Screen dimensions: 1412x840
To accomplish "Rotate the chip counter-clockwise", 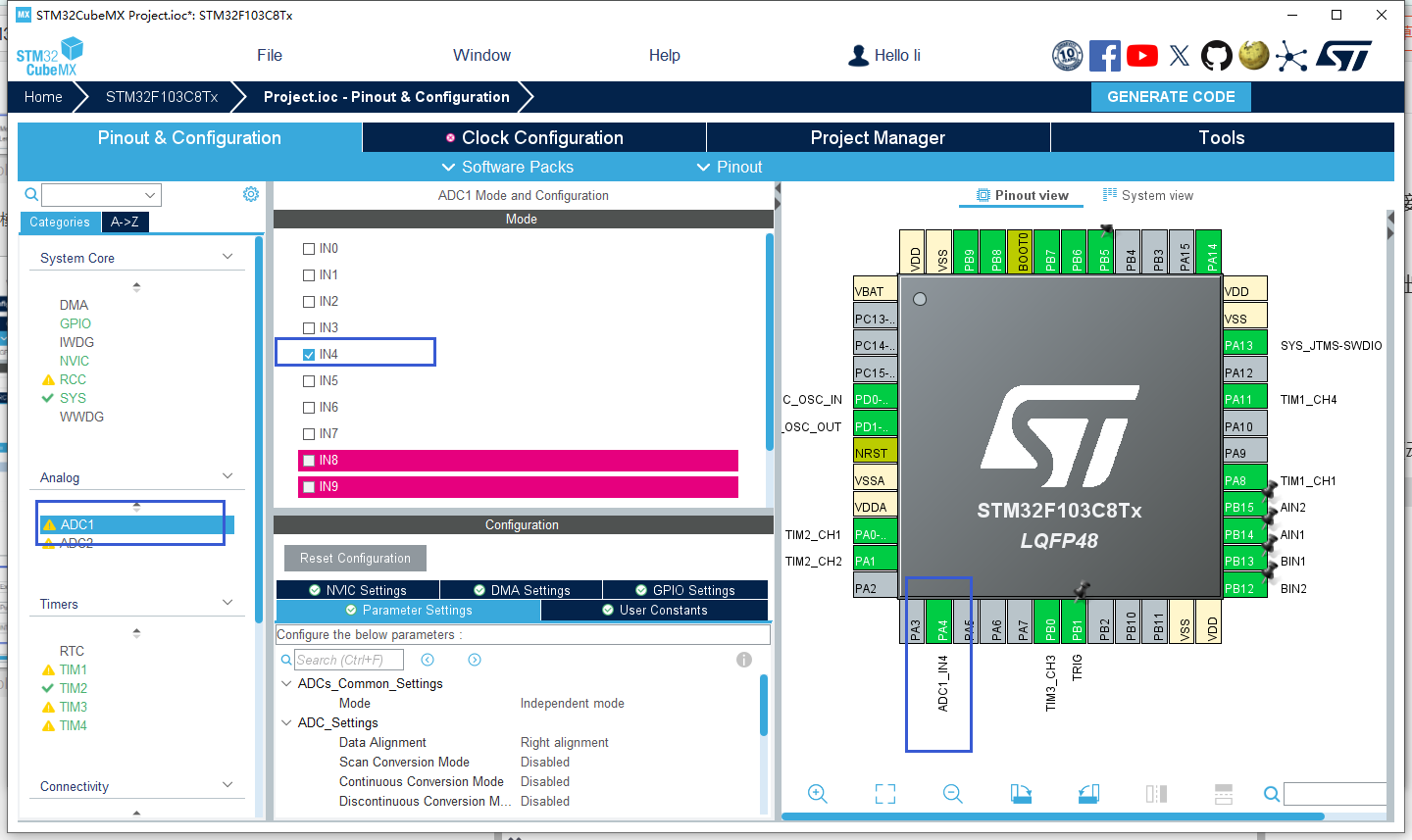I will coord(1088,794).
